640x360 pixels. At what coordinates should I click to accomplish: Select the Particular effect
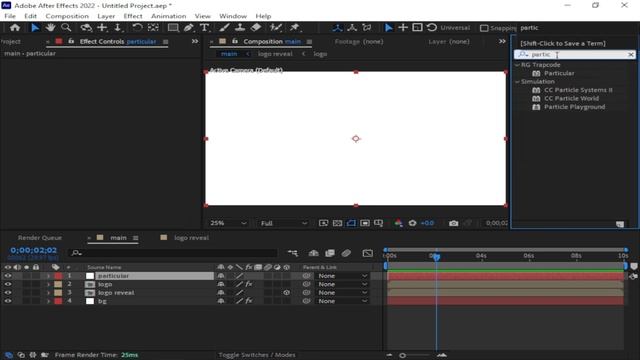coord(559,73)
